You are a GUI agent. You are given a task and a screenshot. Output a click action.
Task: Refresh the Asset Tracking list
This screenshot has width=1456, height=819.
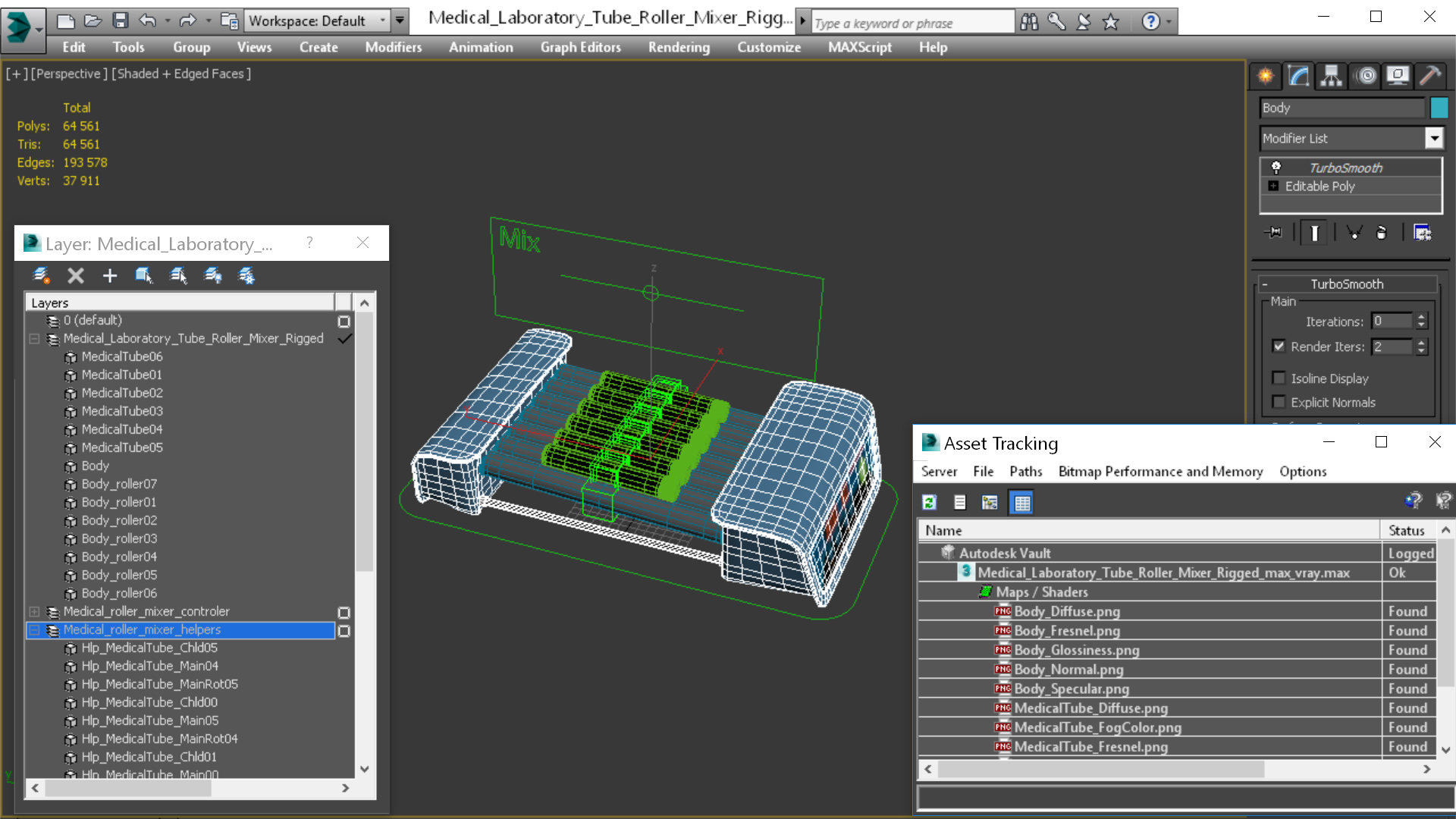click(929, 502)
